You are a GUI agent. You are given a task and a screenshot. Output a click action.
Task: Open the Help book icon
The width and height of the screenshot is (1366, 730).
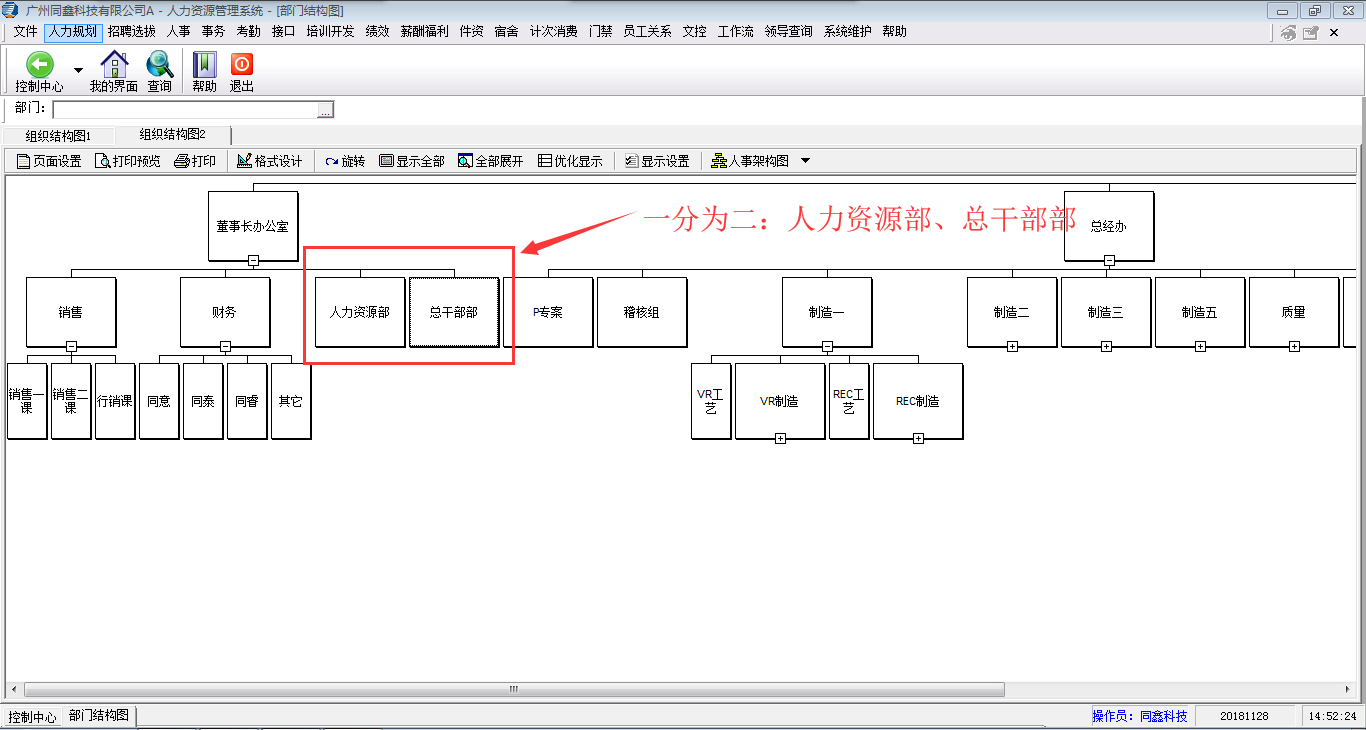tap(204, 66)
